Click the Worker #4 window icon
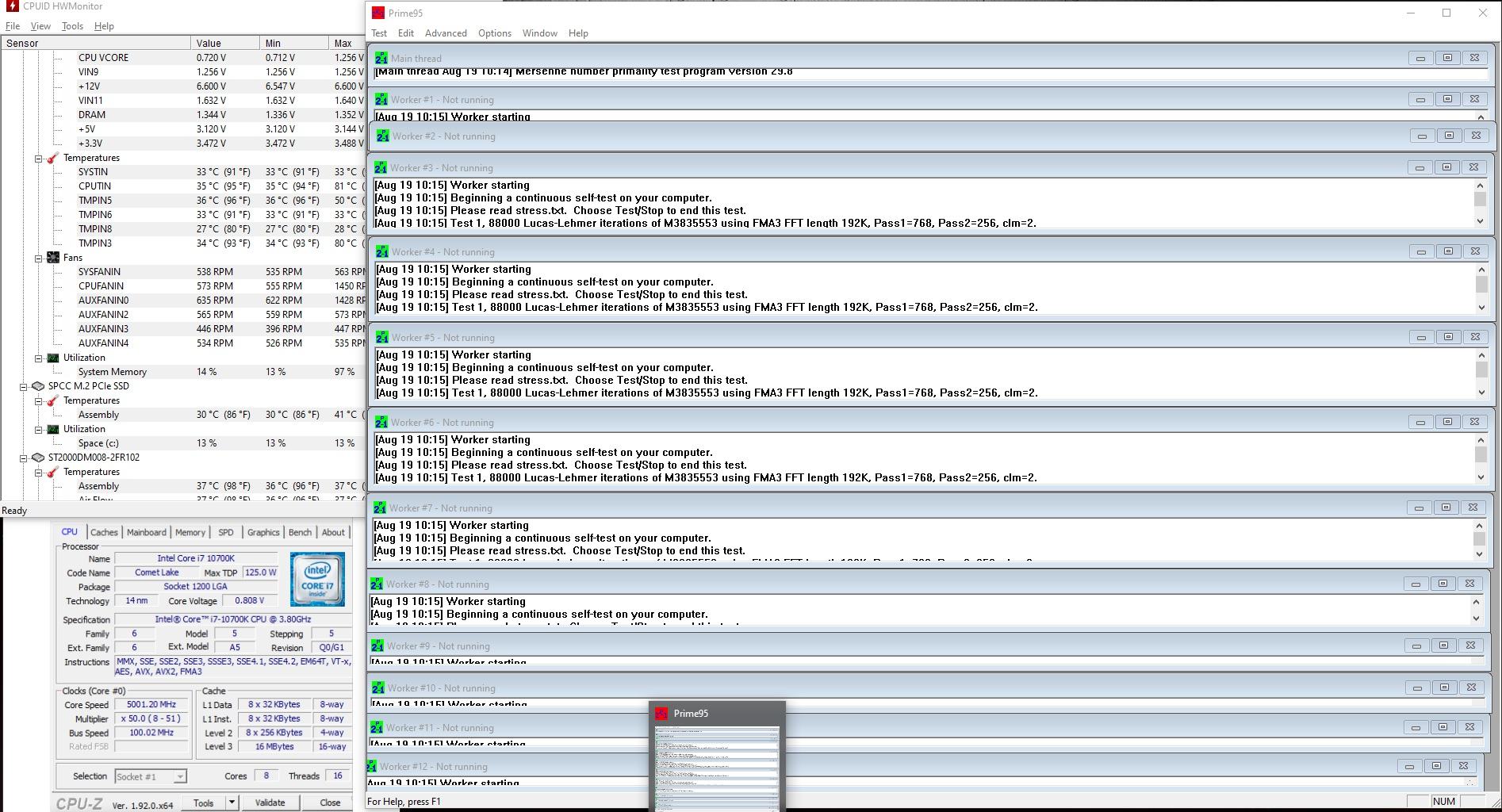 tap(381, 251)
